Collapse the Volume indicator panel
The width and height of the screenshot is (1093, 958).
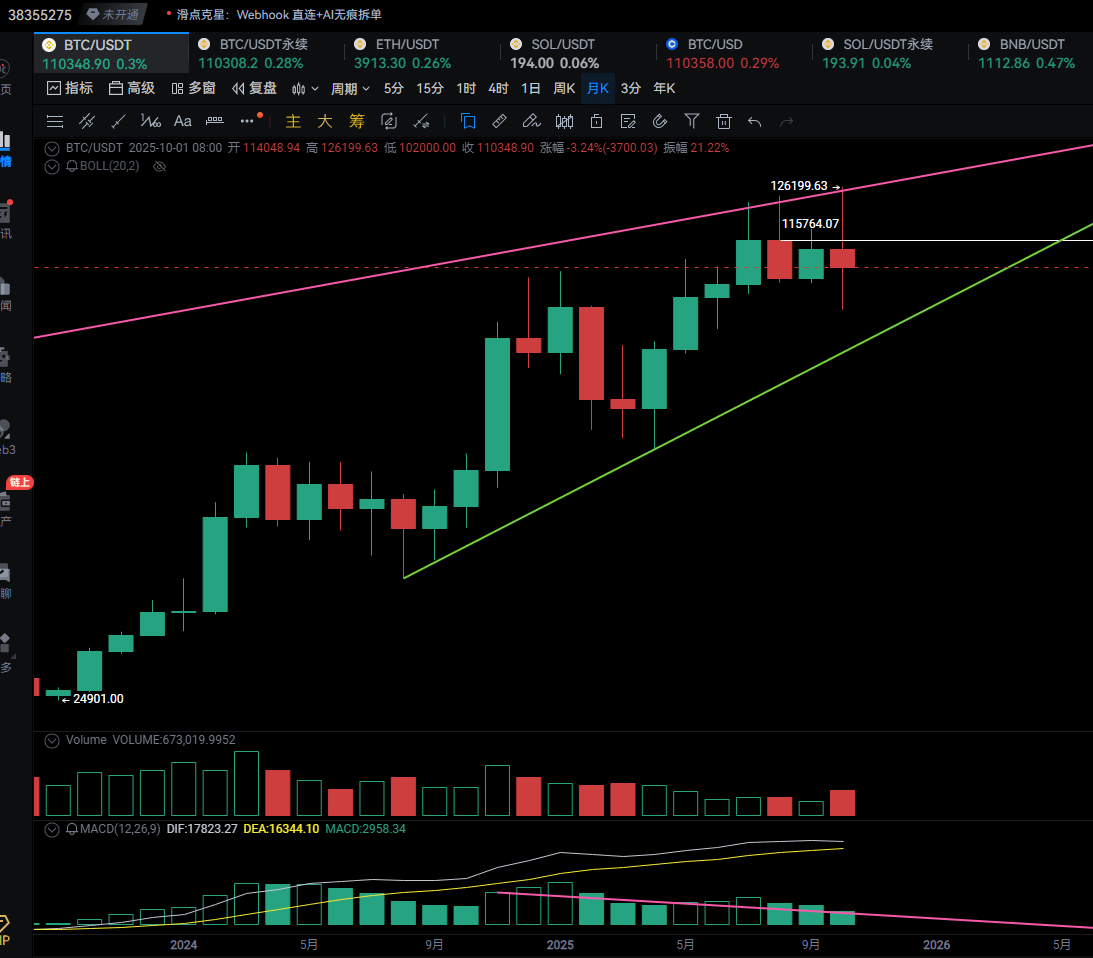(x=52, y=740)
